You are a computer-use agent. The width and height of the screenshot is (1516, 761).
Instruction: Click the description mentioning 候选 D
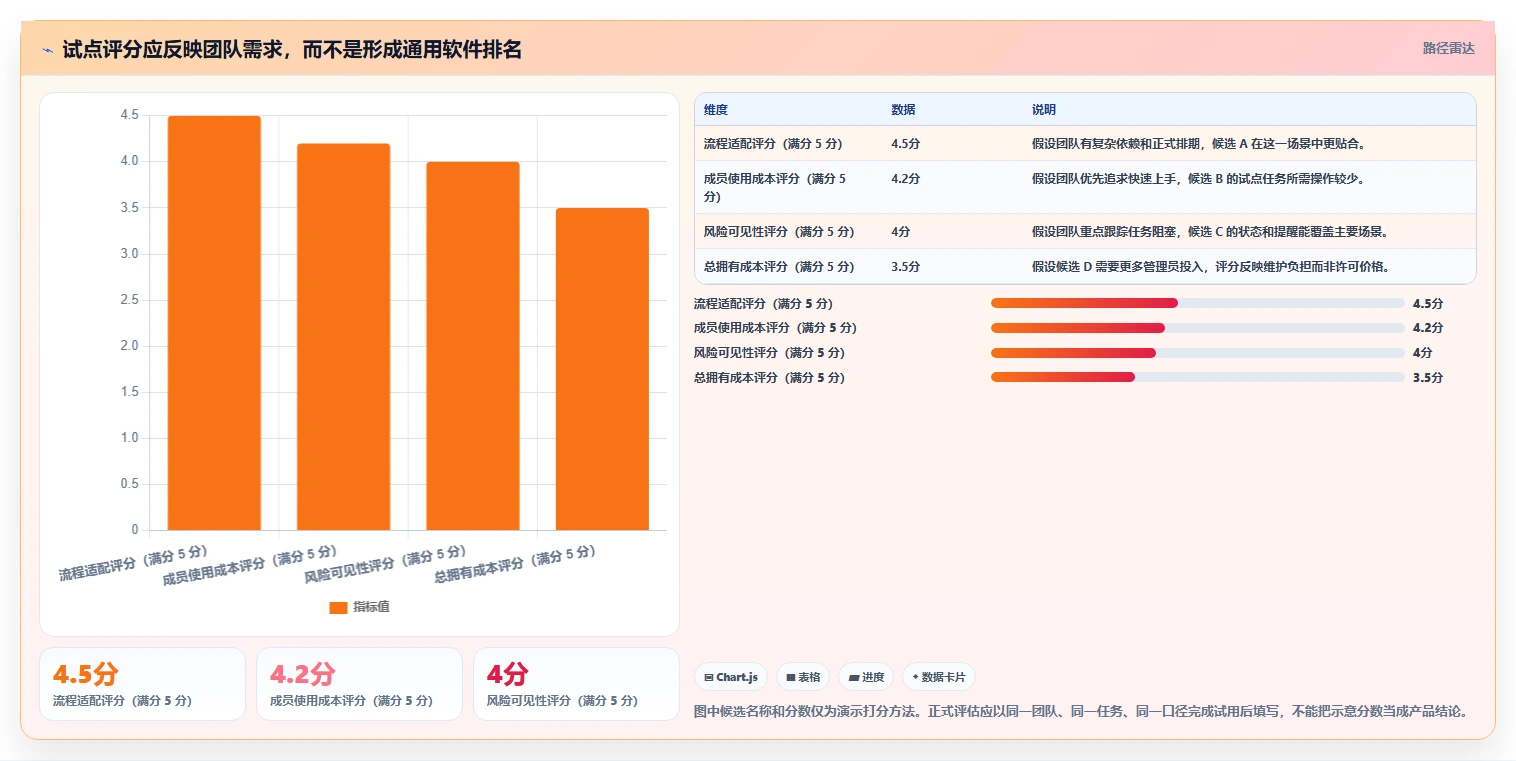(1211, 267)
